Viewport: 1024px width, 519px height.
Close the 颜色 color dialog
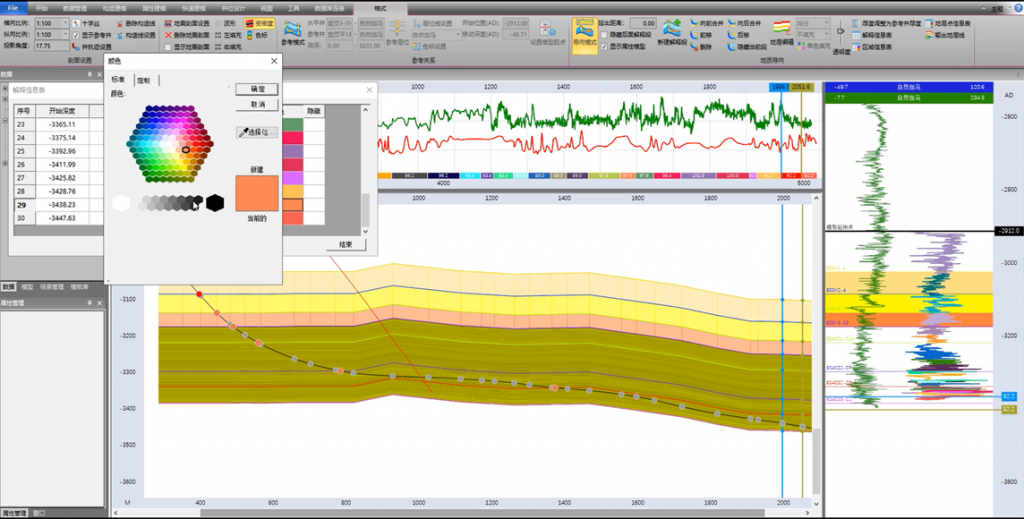click(274, 61)
